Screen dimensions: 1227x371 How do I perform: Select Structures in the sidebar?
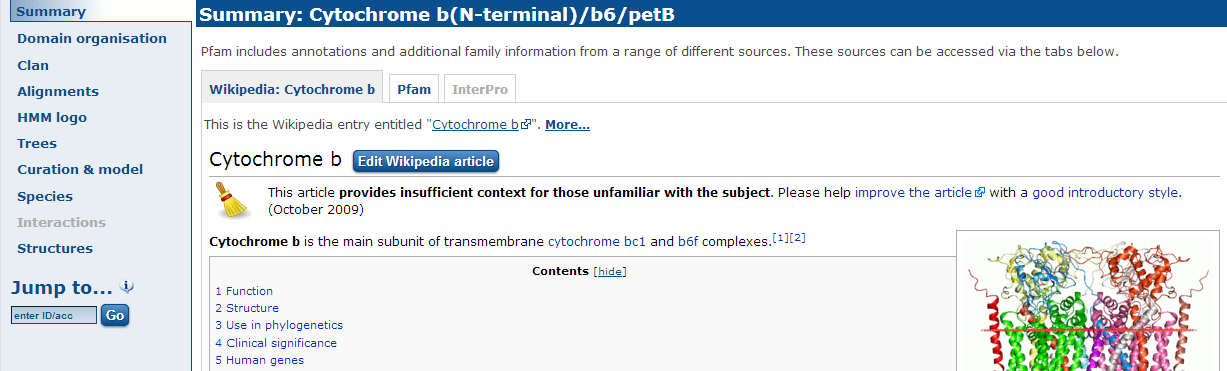click(x=55, y=248)
